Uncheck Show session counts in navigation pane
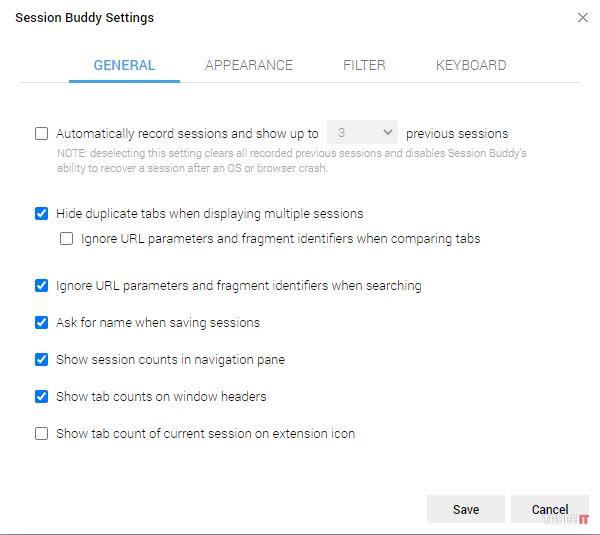 pos(42,360)
